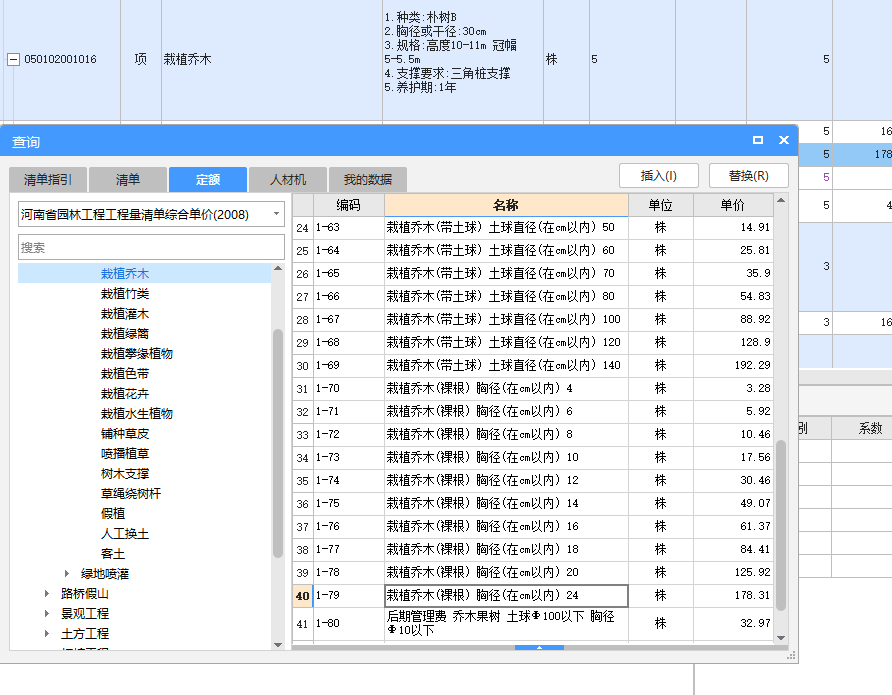Viewport: 892px width, 695px height.
Task: Click the 插入(I) button
Action: [659, 176]
